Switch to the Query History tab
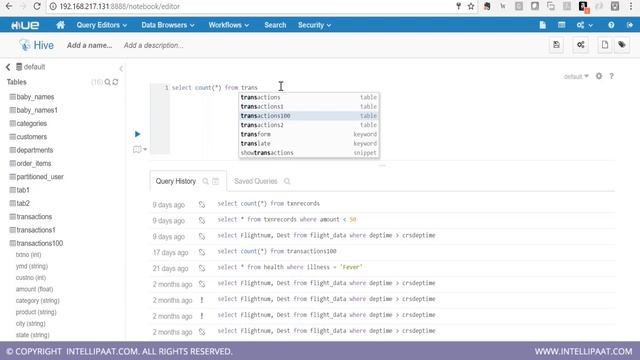The image size is (640, 360). (x=176, y=181)
